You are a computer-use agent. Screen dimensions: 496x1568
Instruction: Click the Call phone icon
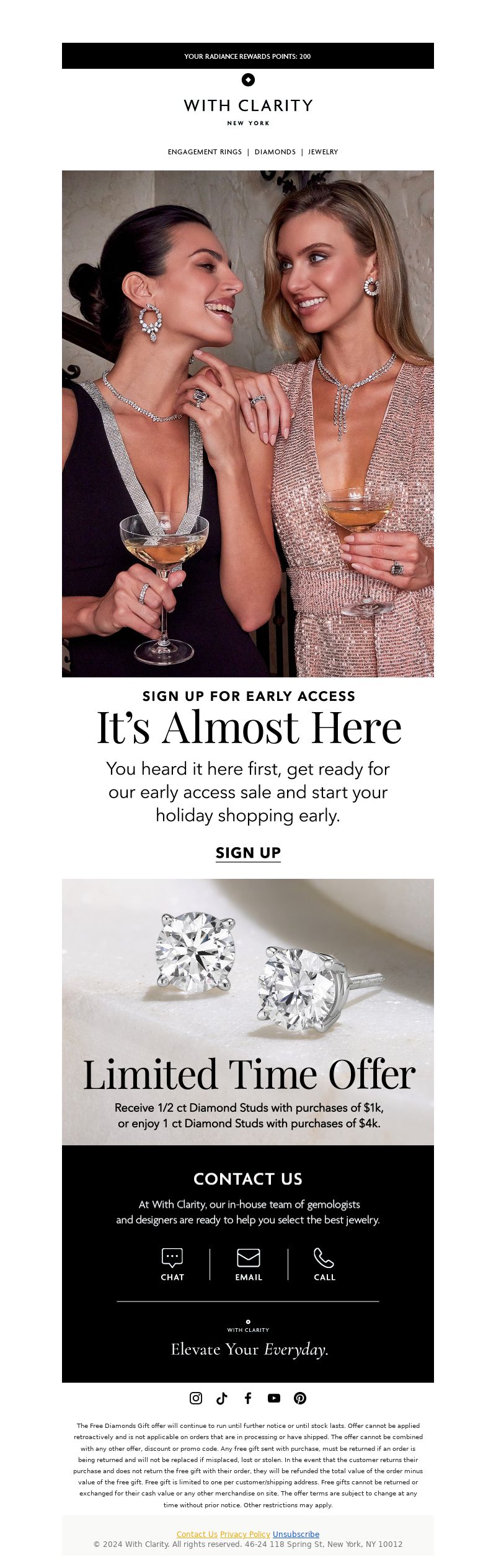324,1257
